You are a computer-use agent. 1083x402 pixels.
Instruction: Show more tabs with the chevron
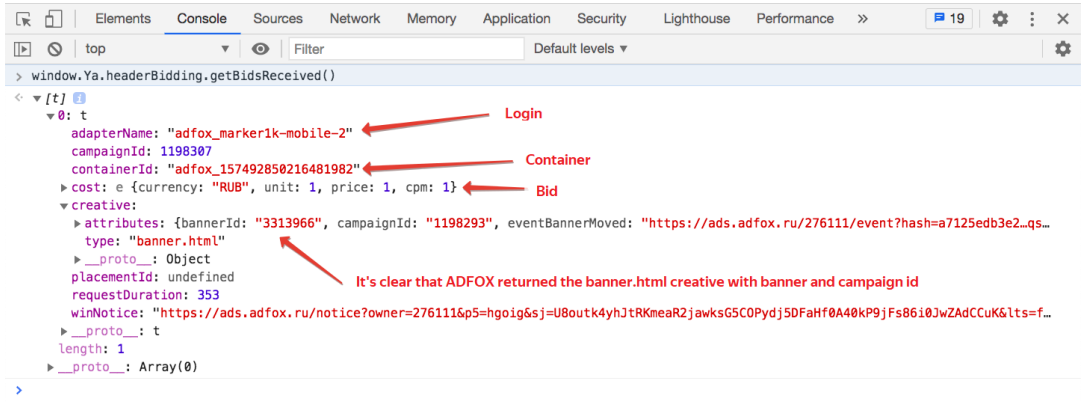click(x=862, y=19)
